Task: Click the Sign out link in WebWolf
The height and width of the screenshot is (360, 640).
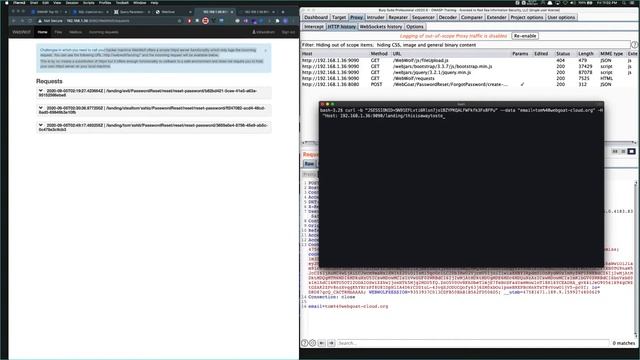Action: (288, 32)
